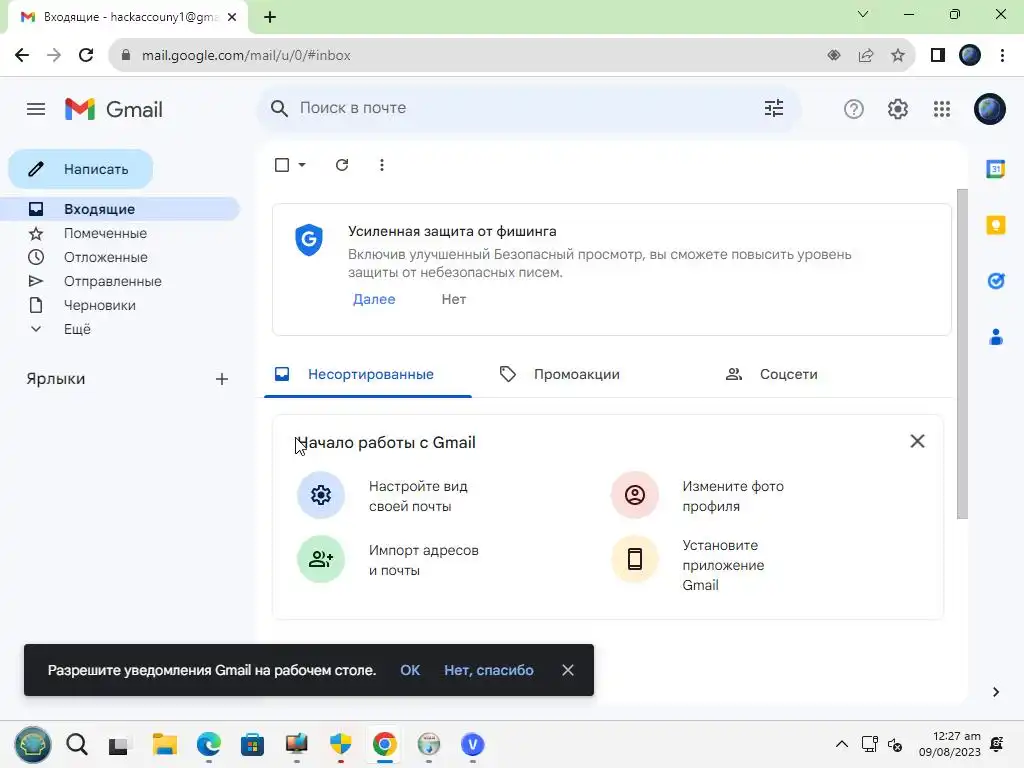Reload the browser page
The image size is (1024, 768).
86,55
